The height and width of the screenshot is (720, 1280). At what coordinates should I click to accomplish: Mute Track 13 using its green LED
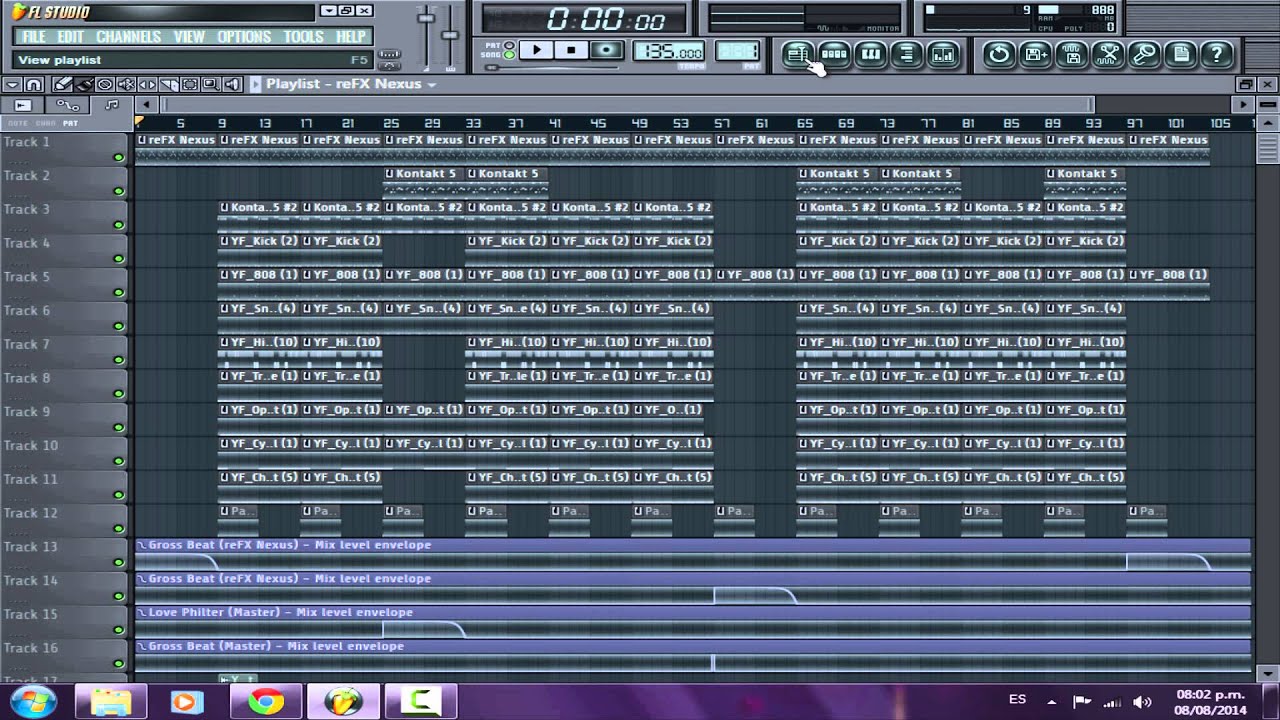coord(119,562)
